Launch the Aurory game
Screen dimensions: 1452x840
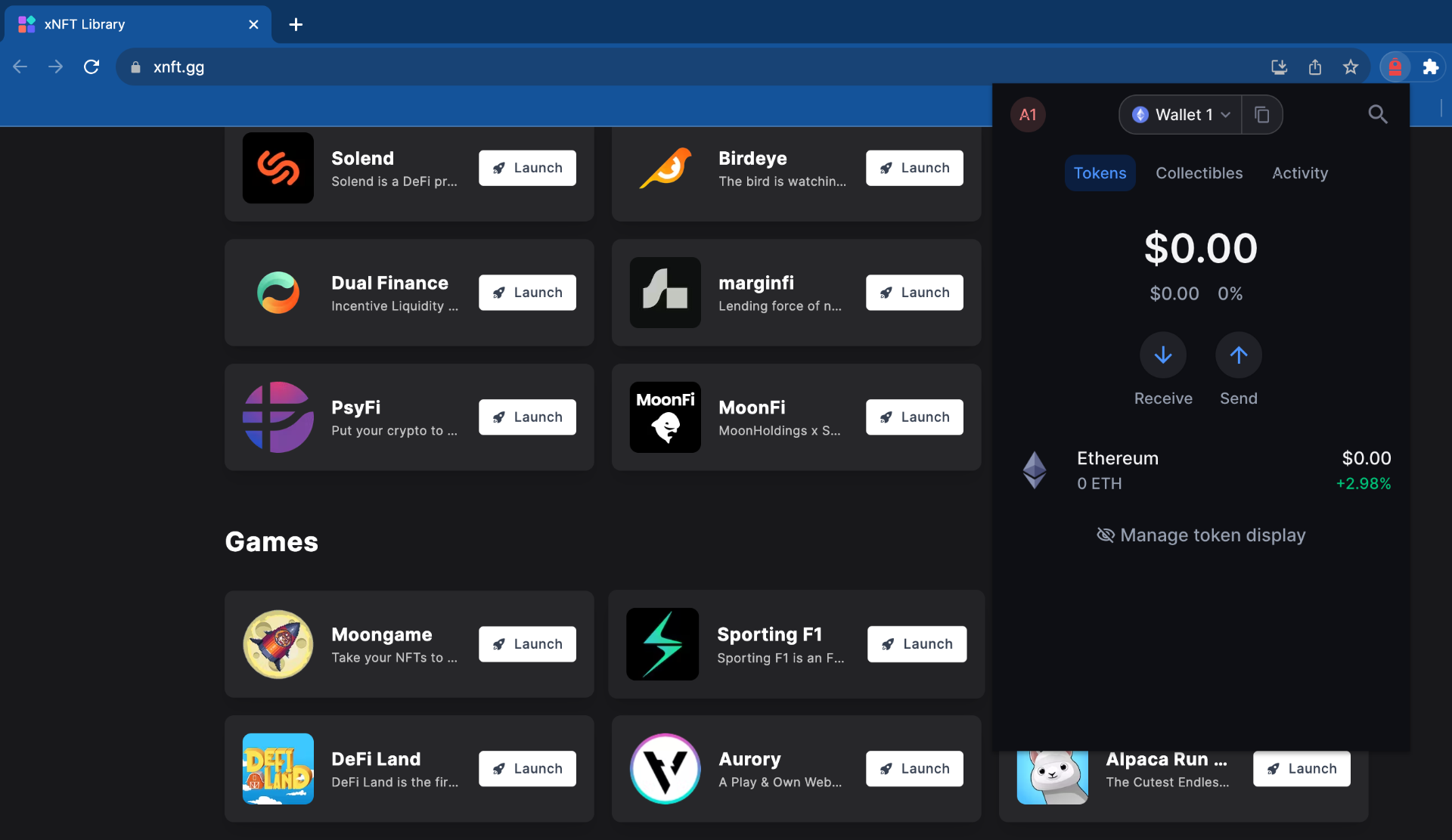(x=914, y=769)
